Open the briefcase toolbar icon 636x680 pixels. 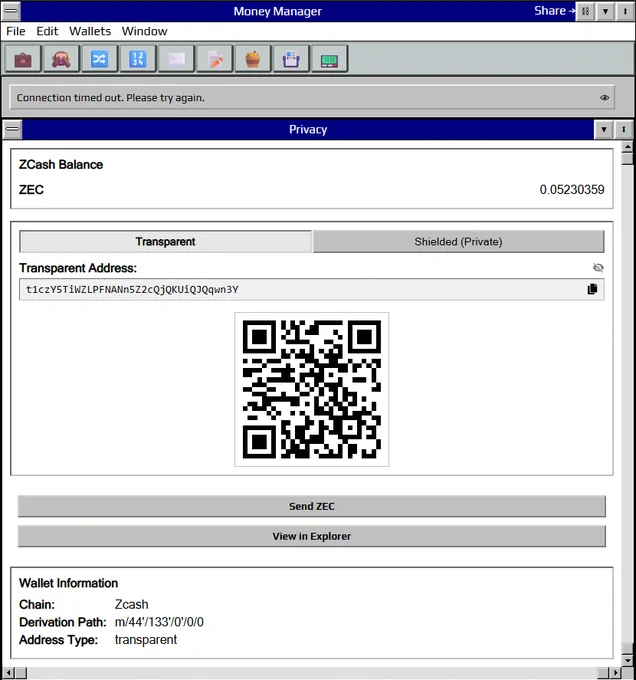click(23, 59)
